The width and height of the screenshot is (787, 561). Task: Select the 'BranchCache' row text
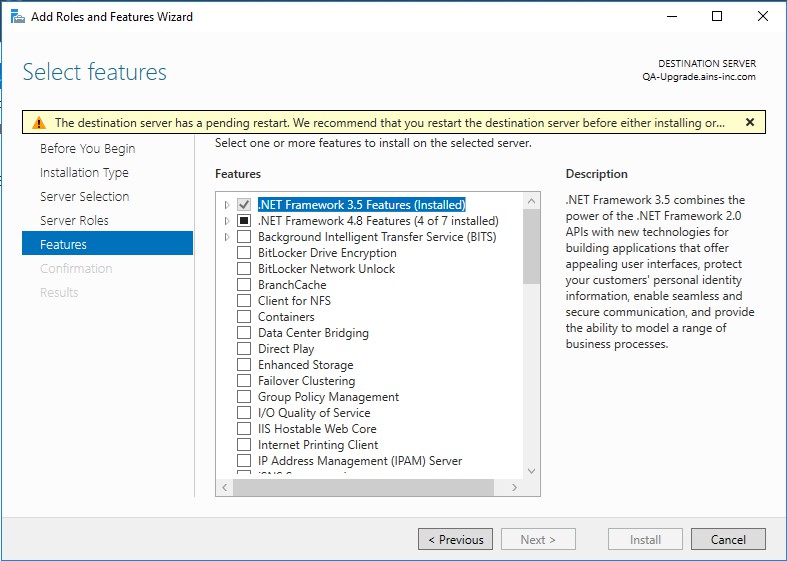click(292, 285)
